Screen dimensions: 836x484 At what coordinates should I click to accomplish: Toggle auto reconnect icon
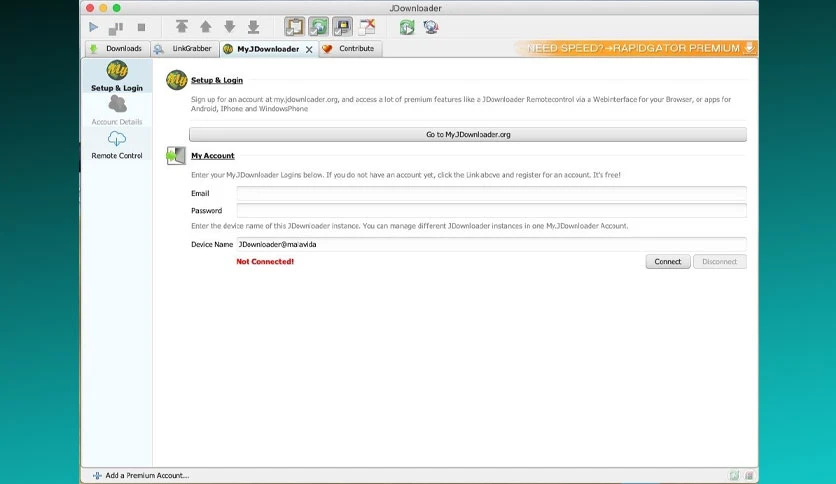click(318, 27)
